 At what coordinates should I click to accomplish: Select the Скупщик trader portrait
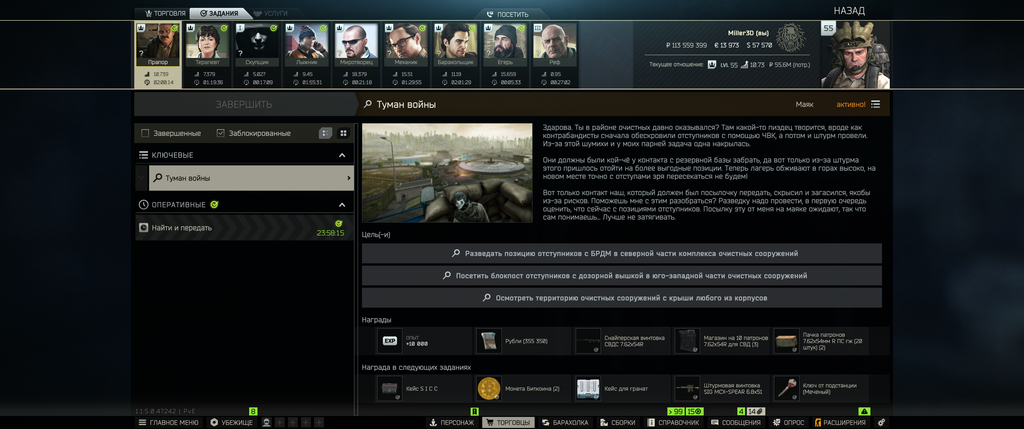click(257, 44)
